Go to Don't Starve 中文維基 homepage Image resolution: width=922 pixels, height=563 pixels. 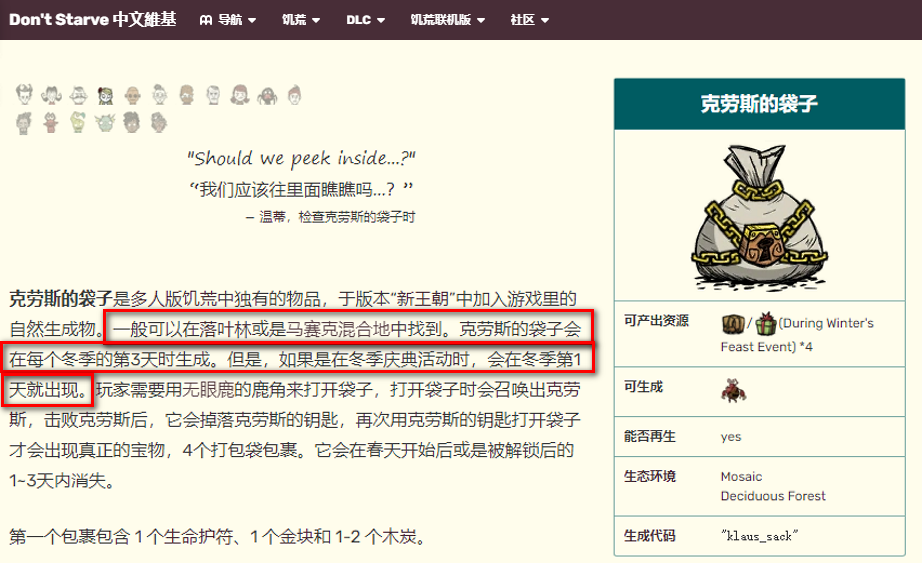pyautogui.click(x=92, y=20)
